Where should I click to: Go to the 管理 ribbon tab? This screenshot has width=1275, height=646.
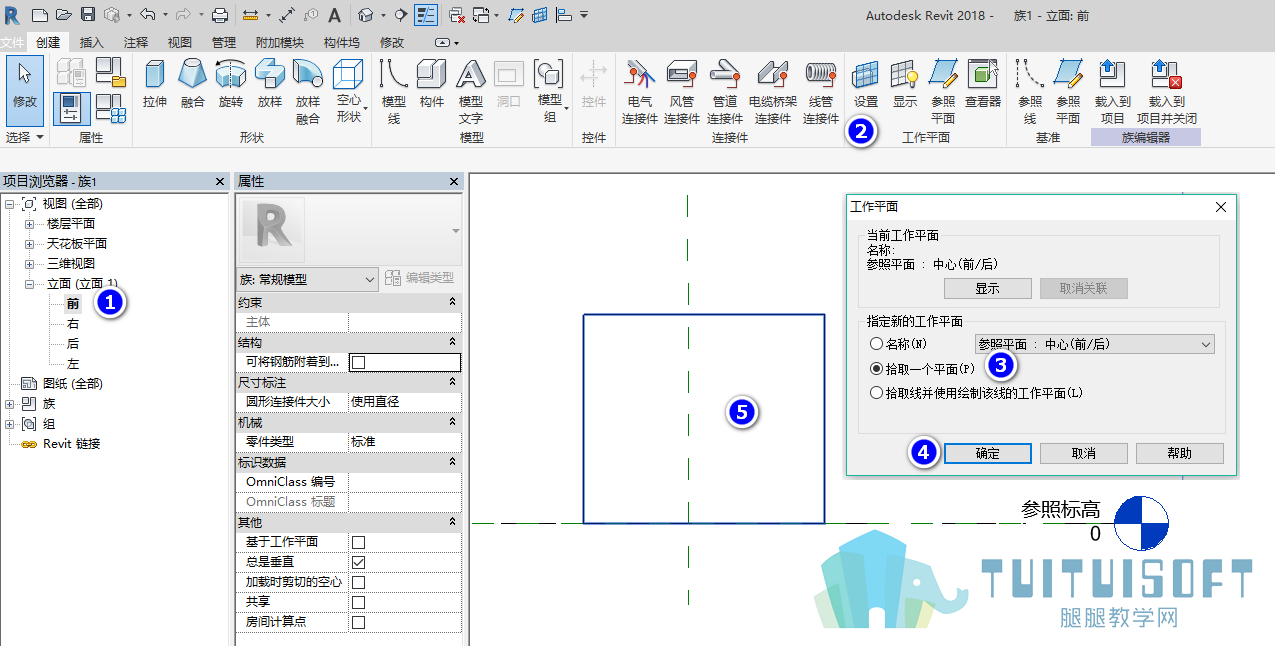pyautogui.click(x=224, y=42)
